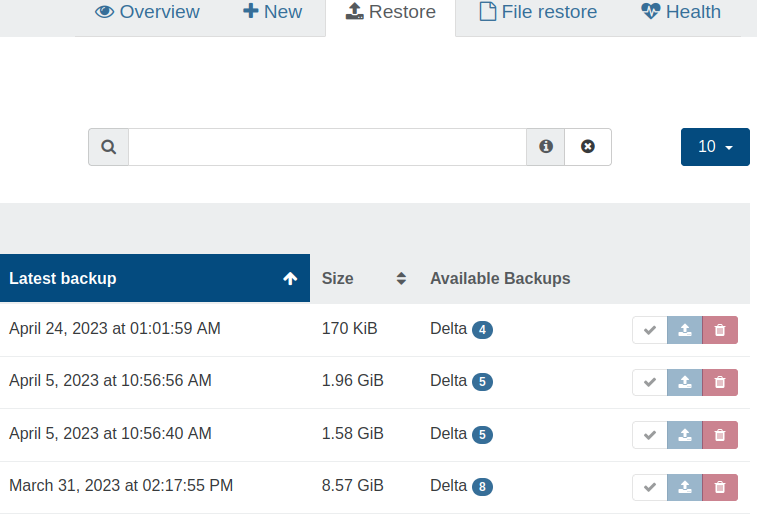Image resolution: width=757 pixels, height=517 pixels.
Task: Open the 10 items per page dropdown
Action: click(715, 147)
